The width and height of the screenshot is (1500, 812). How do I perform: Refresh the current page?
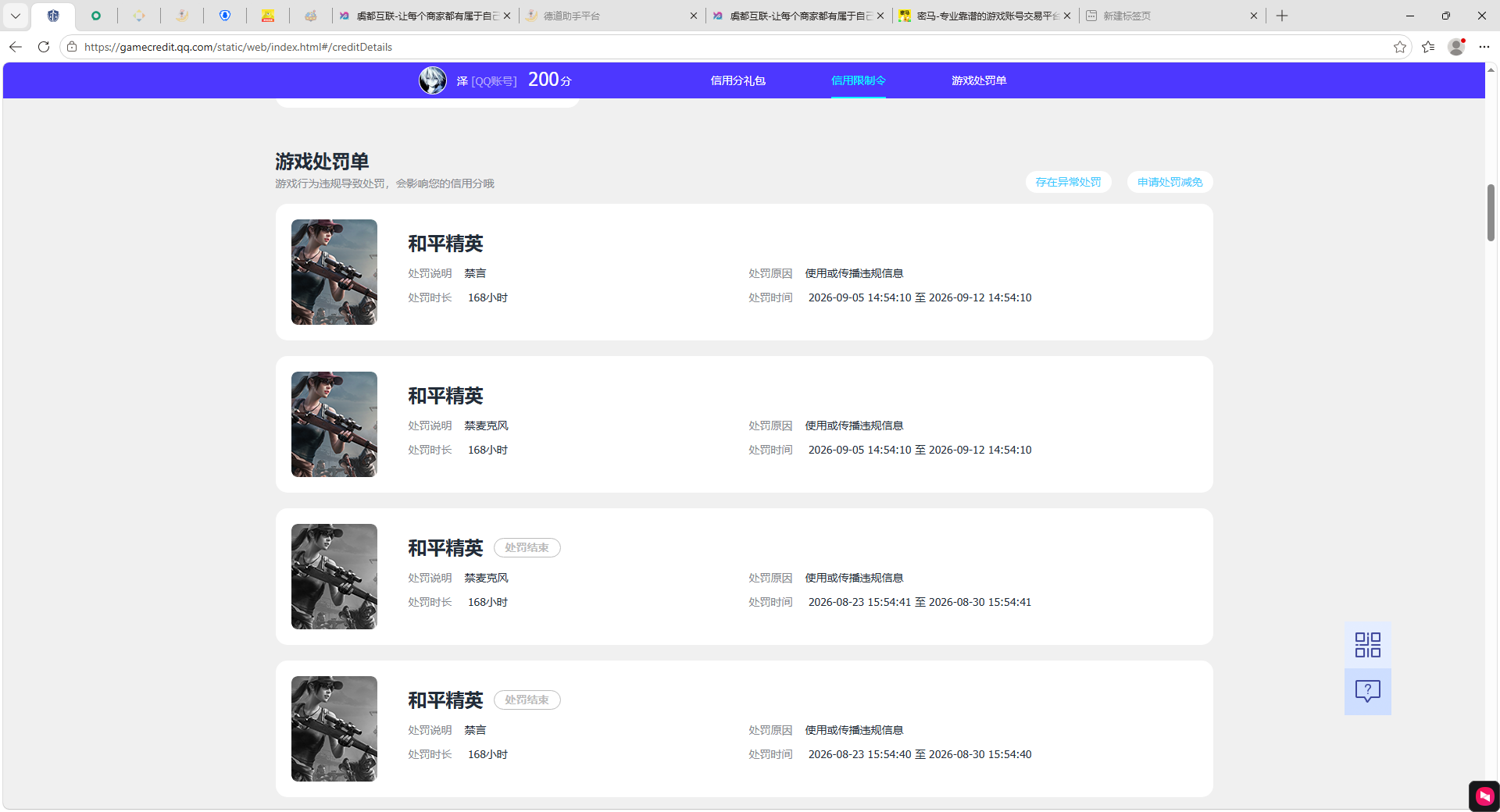point(44,47)
